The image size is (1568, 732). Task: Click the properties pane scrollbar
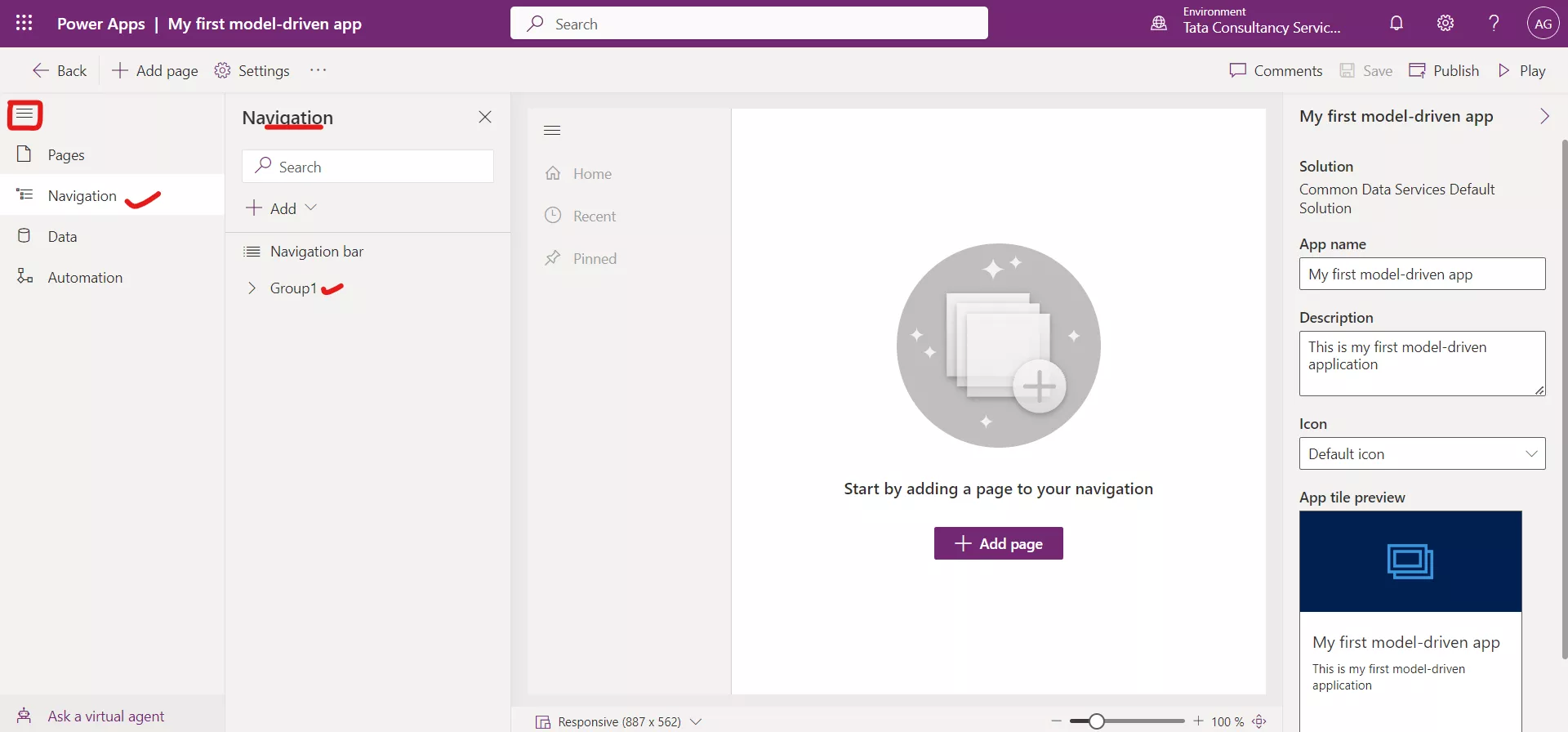[x=1564, y=399]
